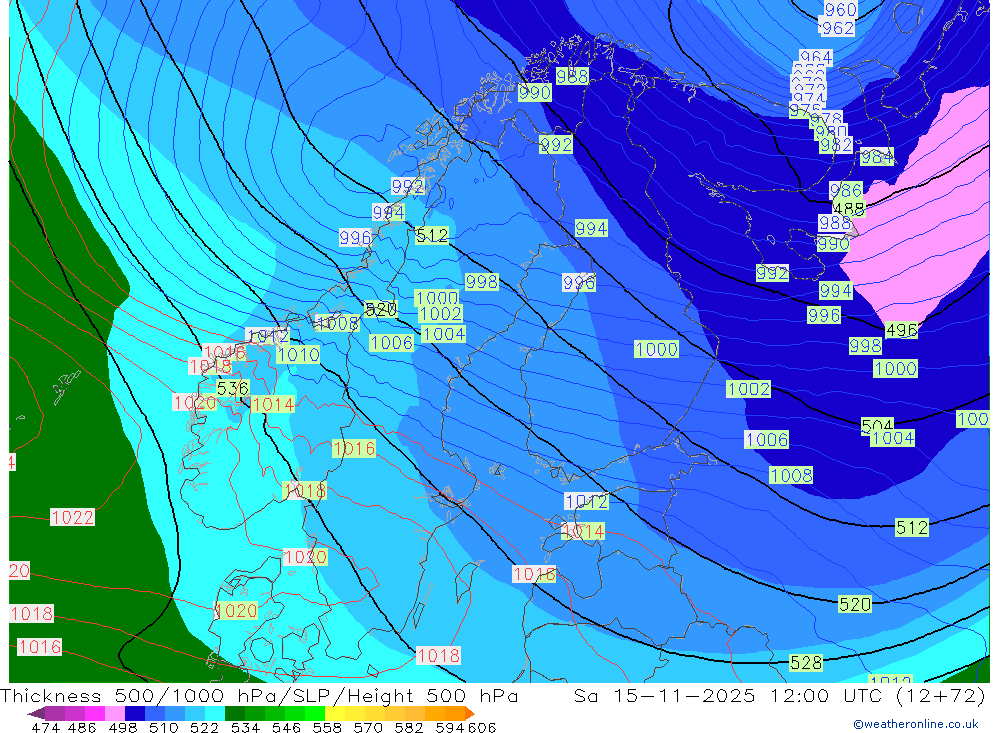
Task: Select the light pink swatch in the legend
Action: click(115, 713)
